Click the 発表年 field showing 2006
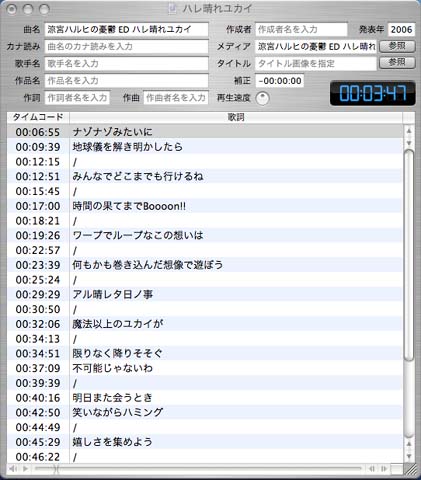Image resolution: width=421 pixels, height=480 pixels. [x=401, y=29]
